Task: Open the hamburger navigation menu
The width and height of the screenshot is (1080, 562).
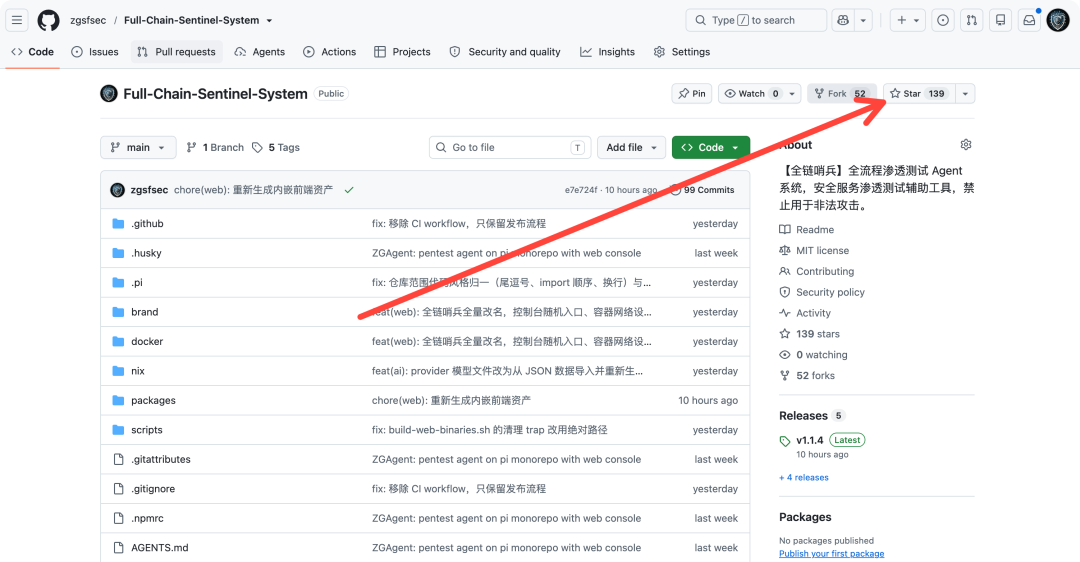Action: pos(17,20)
